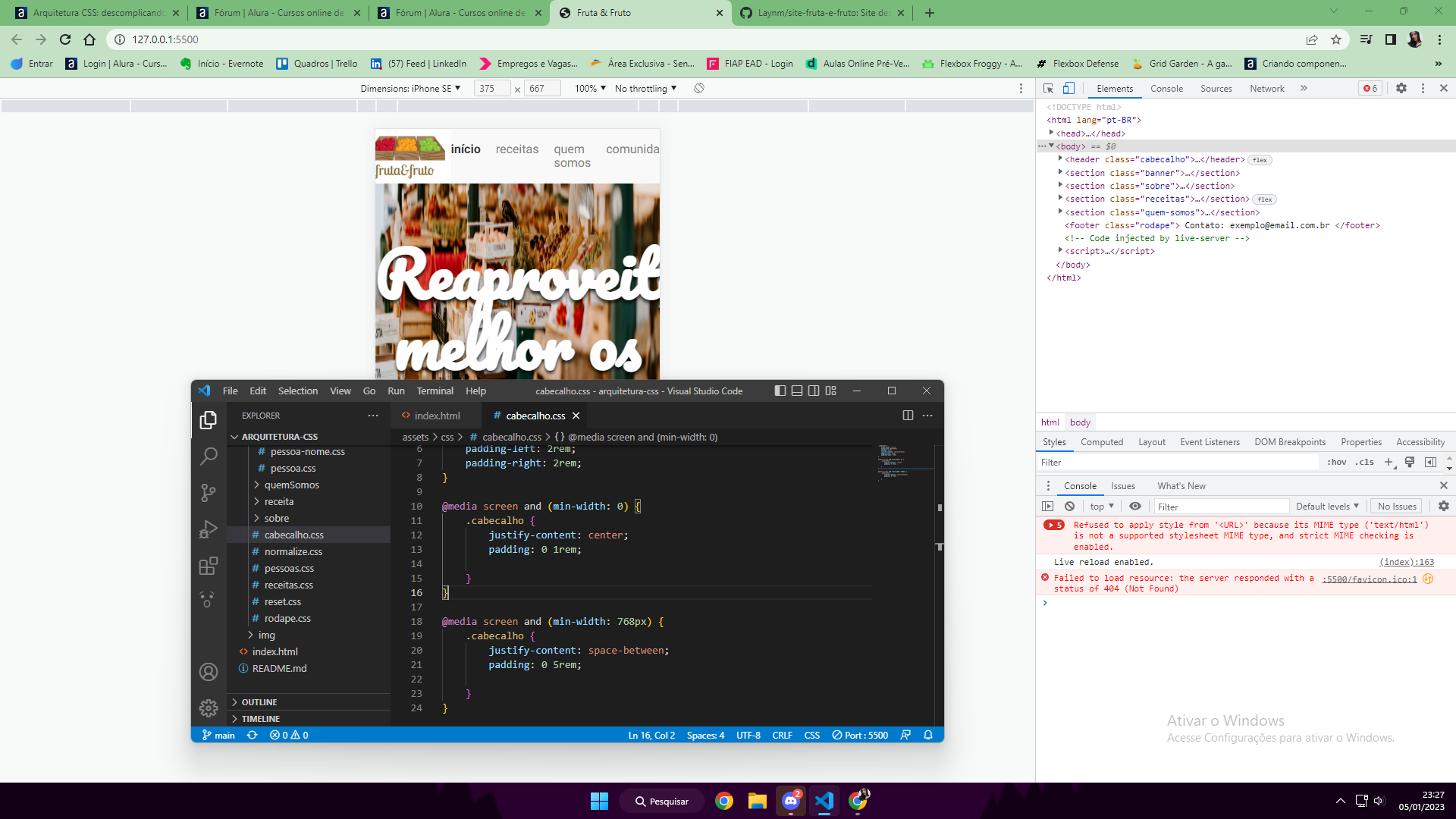Click rotate device icon in device toolbar

699,89
